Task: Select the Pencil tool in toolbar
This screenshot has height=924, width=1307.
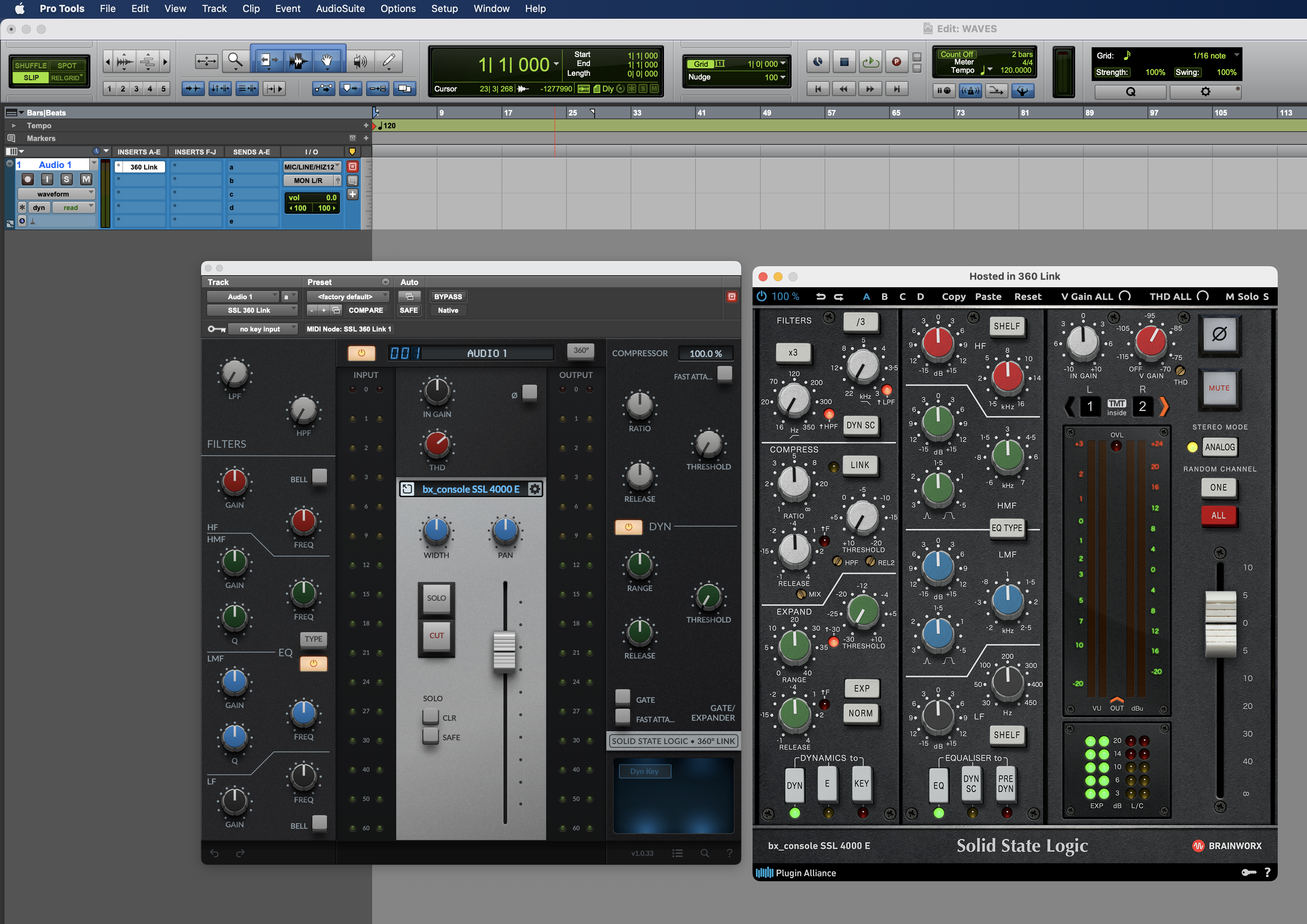Action: [x=389, y=61]
